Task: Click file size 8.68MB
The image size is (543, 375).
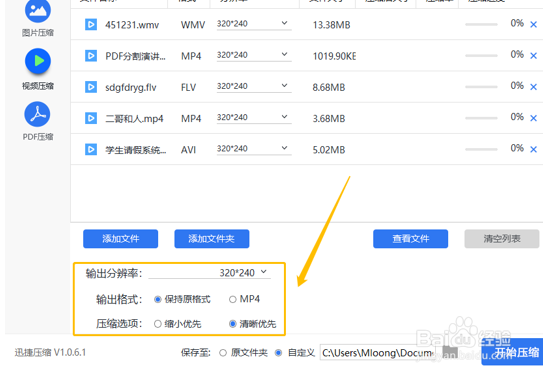Action: [329, 87]
